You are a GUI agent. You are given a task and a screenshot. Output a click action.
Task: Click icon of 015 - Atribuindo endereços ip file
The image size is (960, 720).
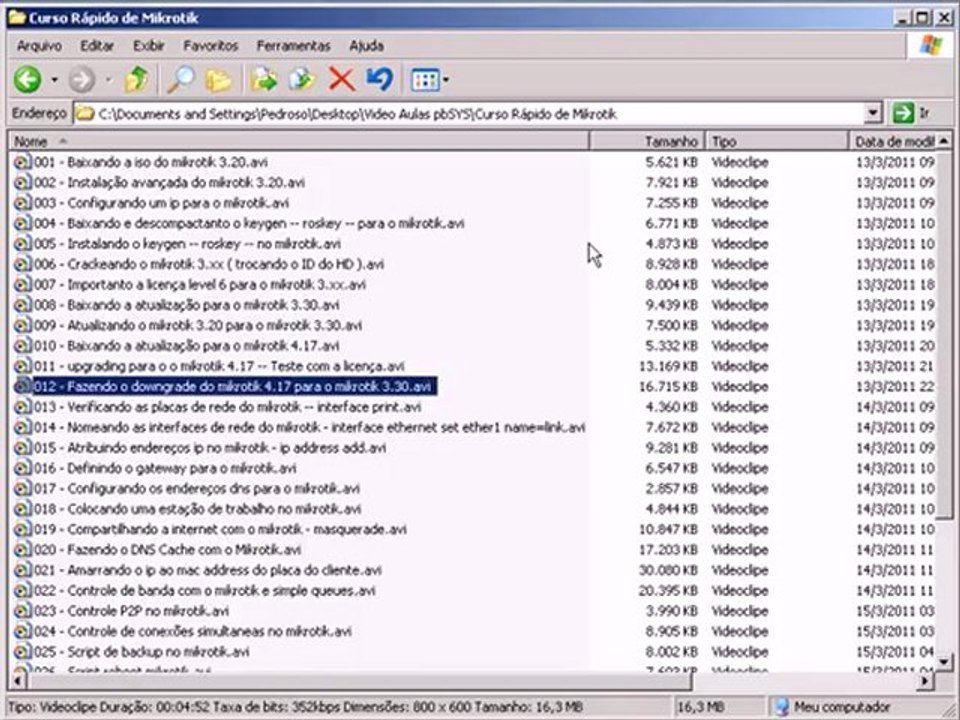23,448
